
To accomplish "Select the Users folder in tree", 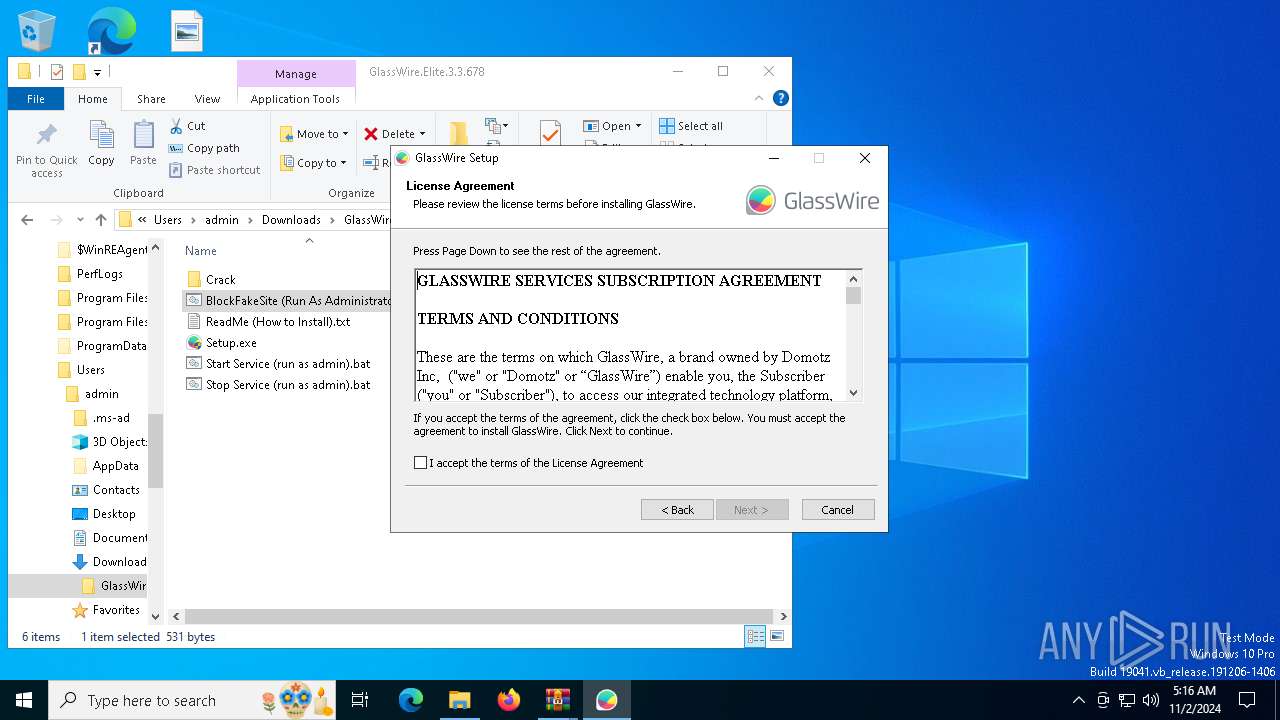I will pyautogui.click(x=90, y=370).
